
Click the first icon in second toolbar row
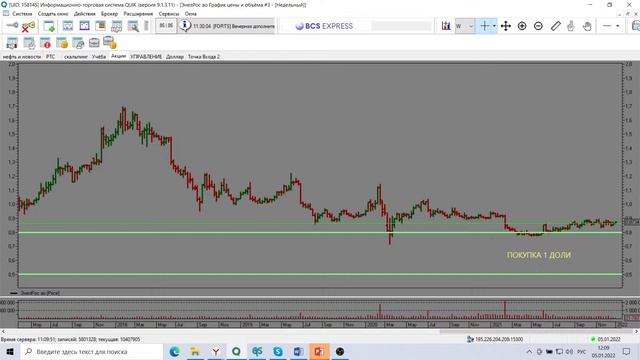click(12, 42)
